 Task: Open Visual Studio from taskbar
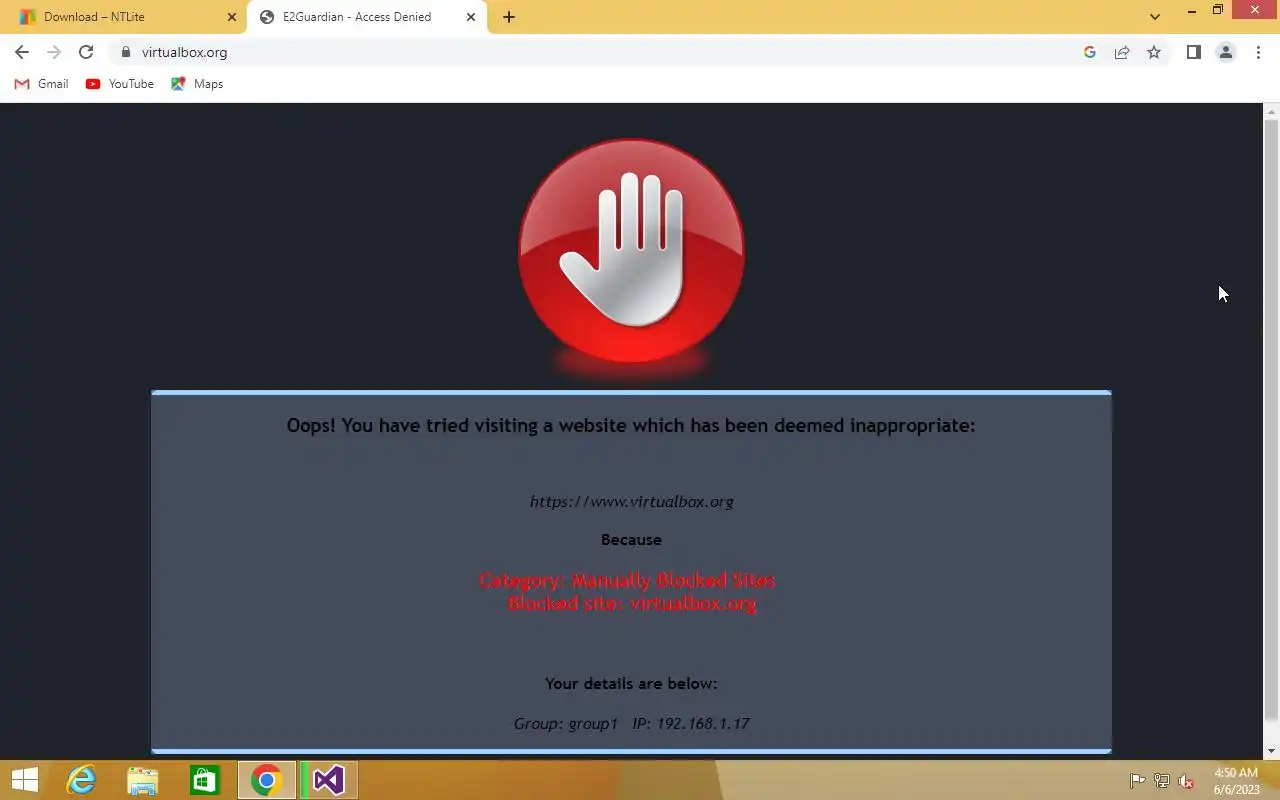[x=329, y=780]
